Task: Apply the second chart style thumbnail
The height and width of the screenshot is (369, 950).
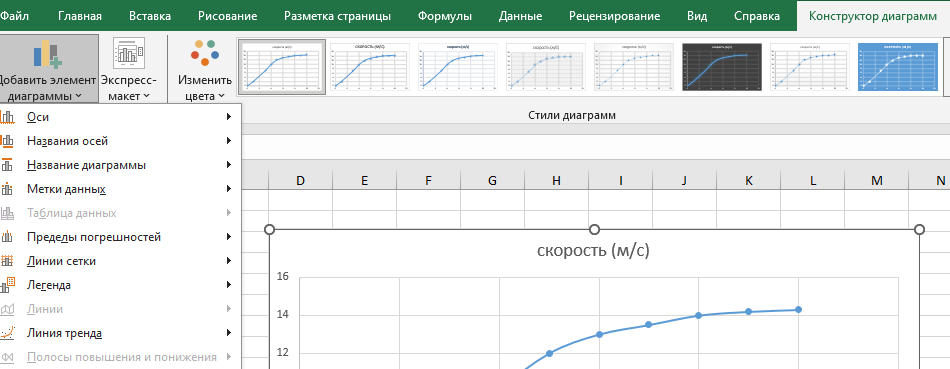Action: point(370,67)
